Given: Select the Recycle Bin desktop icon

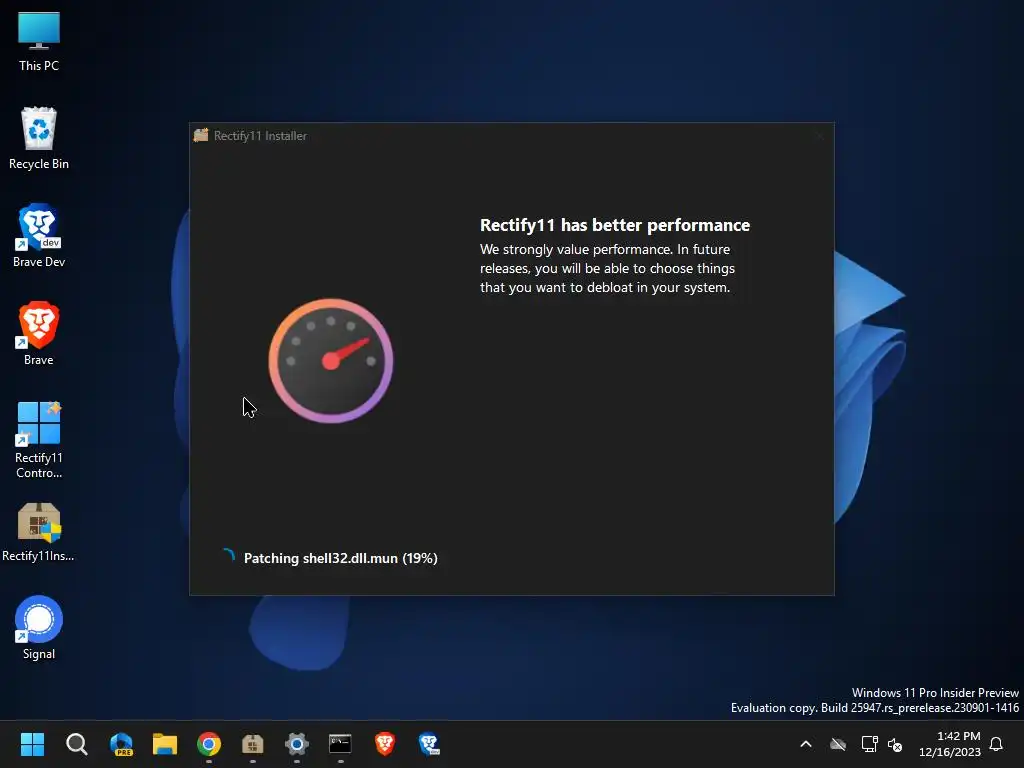Looking at the screenshot, I should [39, 138].
